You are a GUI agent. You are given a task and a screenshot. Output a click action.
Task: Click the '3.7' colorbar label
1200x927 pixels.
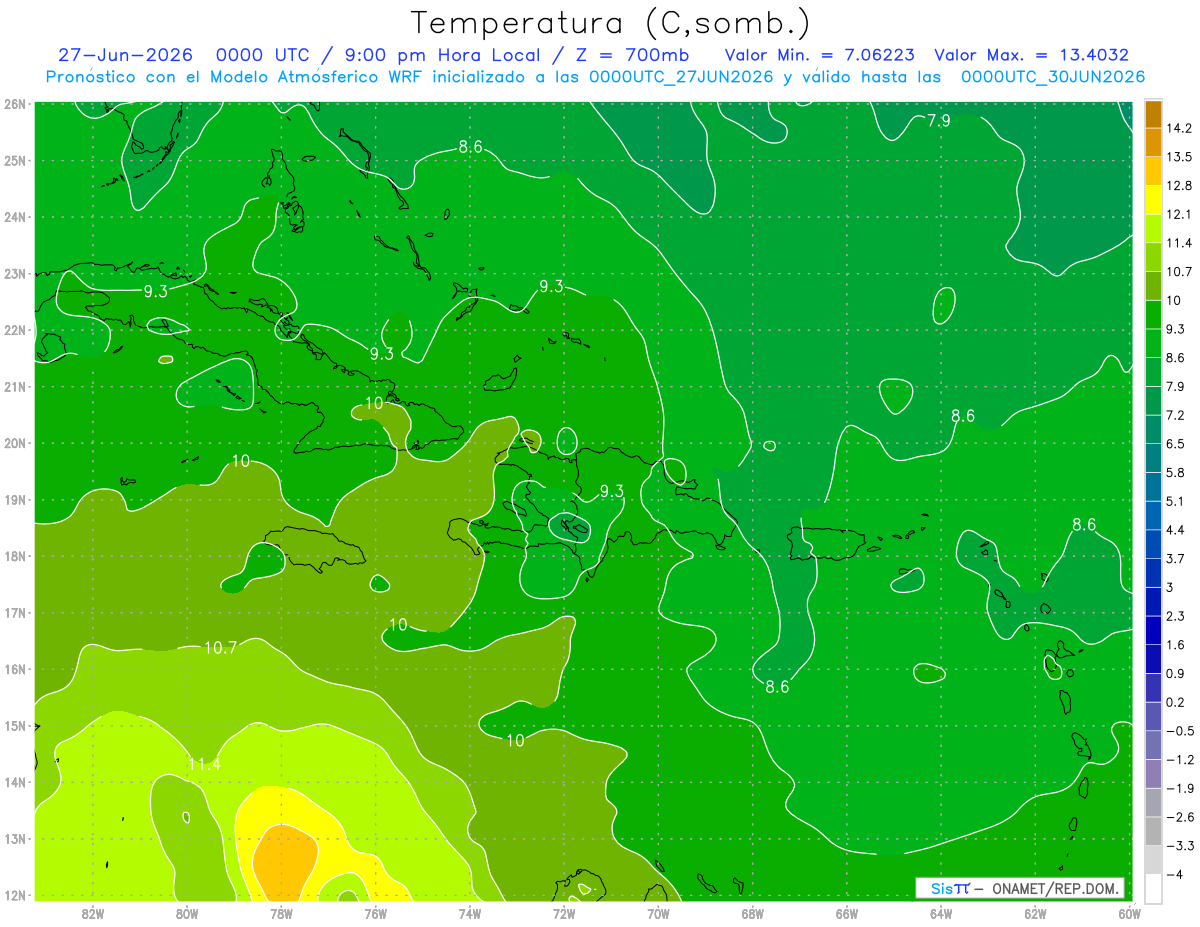click(x=1175, y=558)
